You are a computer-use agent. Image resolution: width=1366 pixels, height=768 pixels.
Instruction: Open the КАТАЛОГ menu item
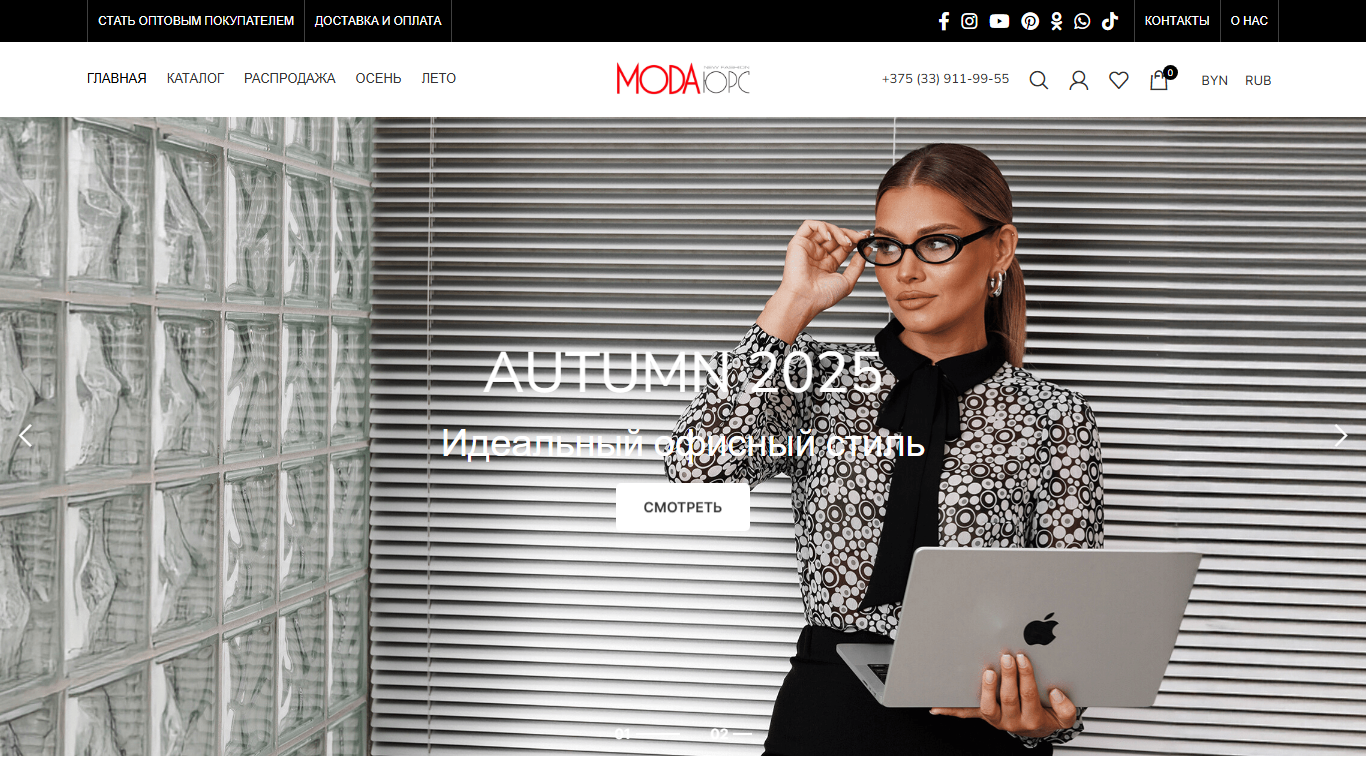click(195, 78)
